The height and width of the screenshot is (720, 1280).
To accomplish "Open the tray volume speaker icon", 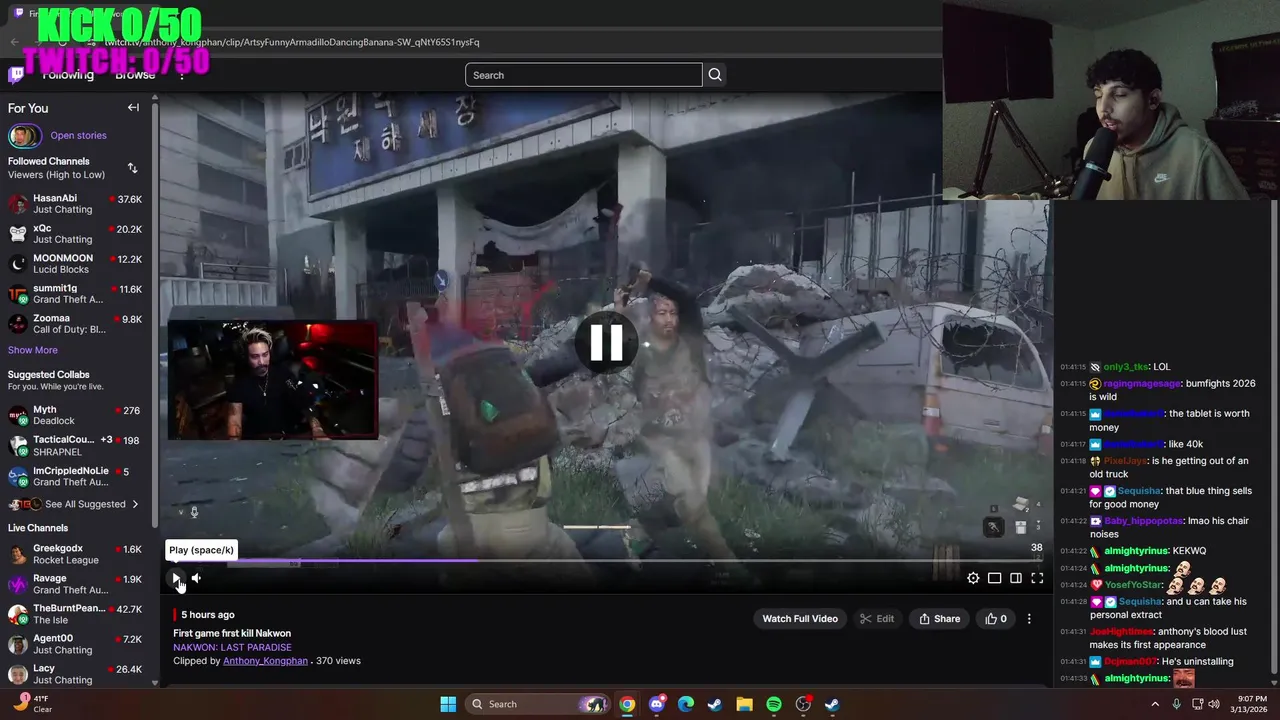I will click(1214, 704).
